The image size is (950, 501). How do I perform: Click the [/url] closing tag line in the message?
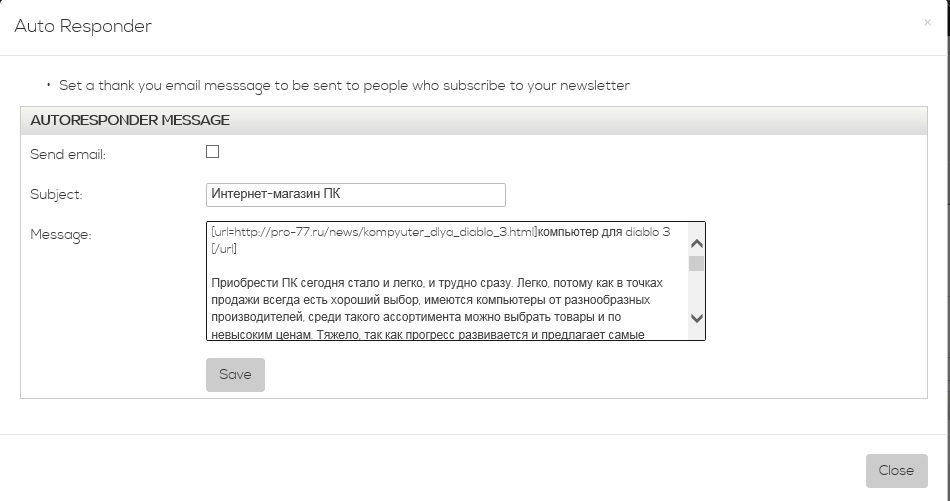pos(224,248)
